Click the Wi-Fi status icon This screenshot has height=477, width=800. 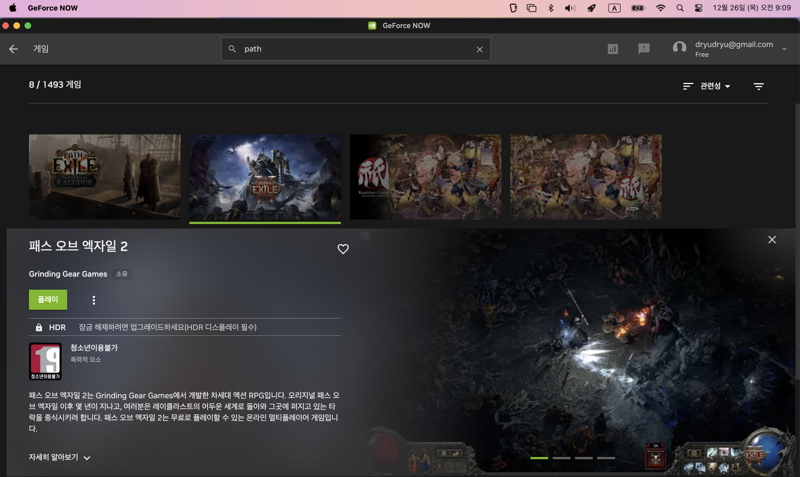(660, 8)
